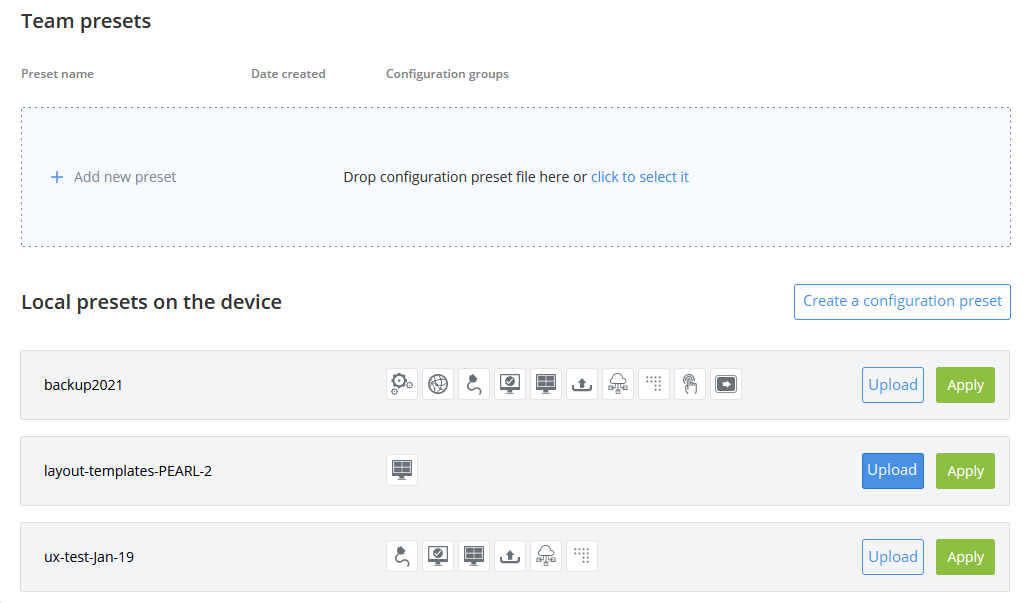Click the cloud network icon in ux-test-Jan-19 row
This screenshot has height=603, width=1030.
click(x=546, y=556)
